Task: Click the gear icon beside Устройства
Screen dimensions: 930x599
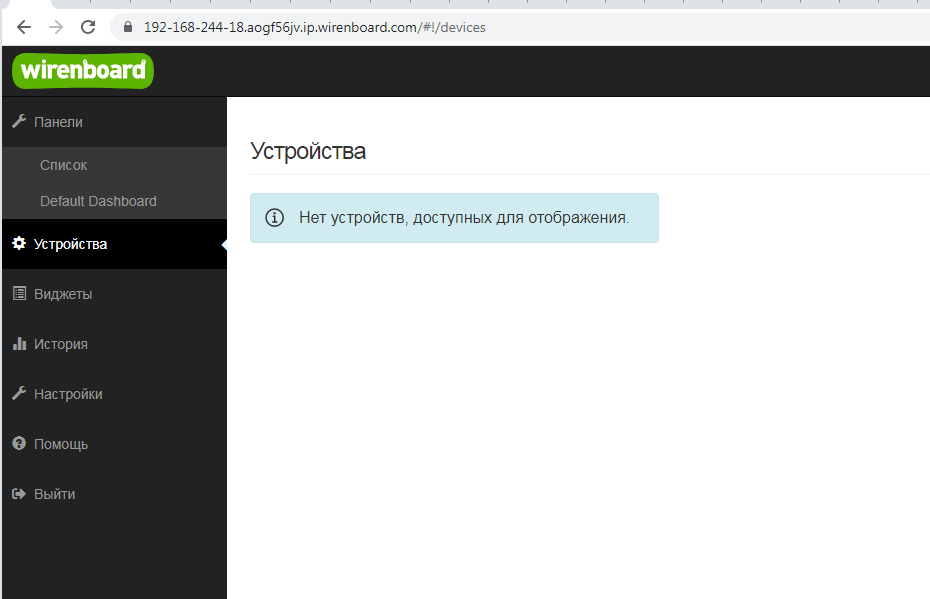Action: click(x=18, y=244)
